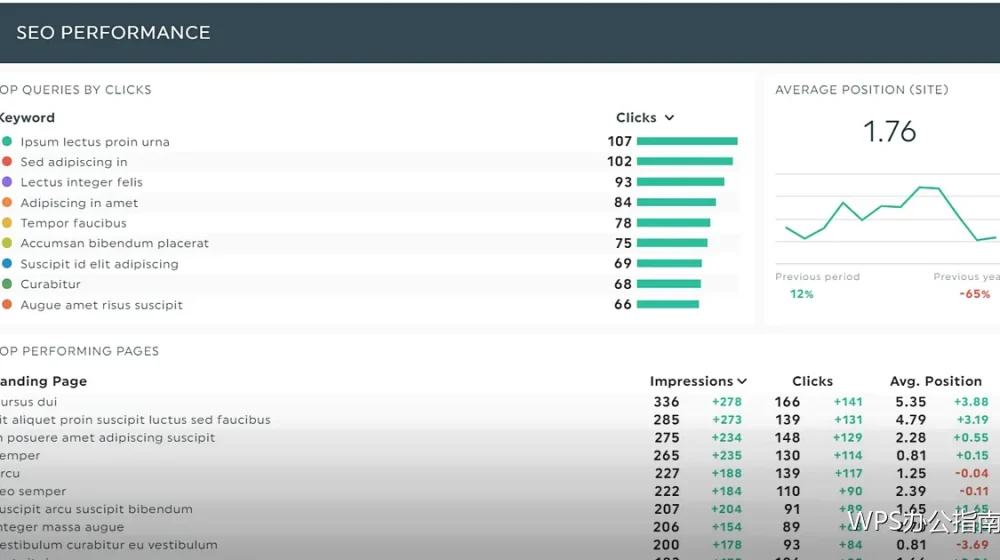Viewport: 1000px width, 560px height.
Task: Select keyword Curabitur
Action: (50, 284)
